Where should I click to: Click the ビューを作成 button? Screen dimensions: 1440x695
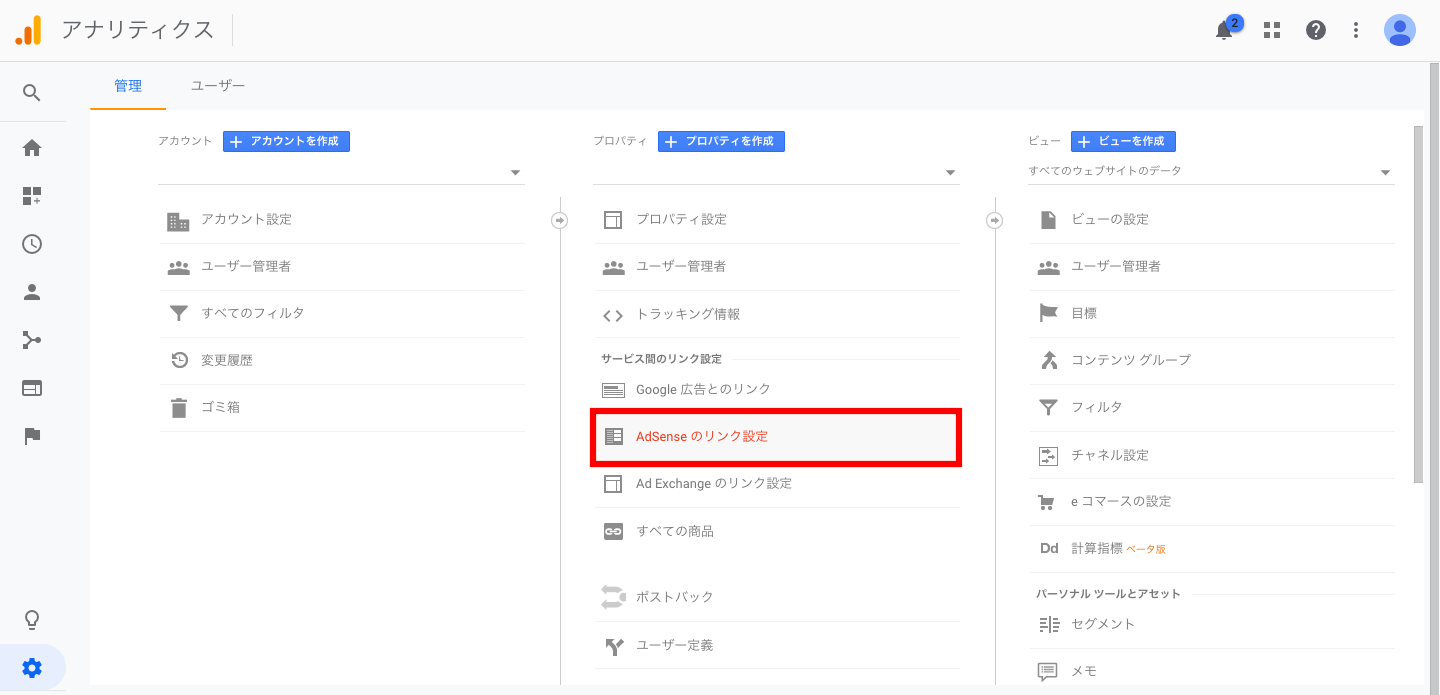tap(1123, 142)
